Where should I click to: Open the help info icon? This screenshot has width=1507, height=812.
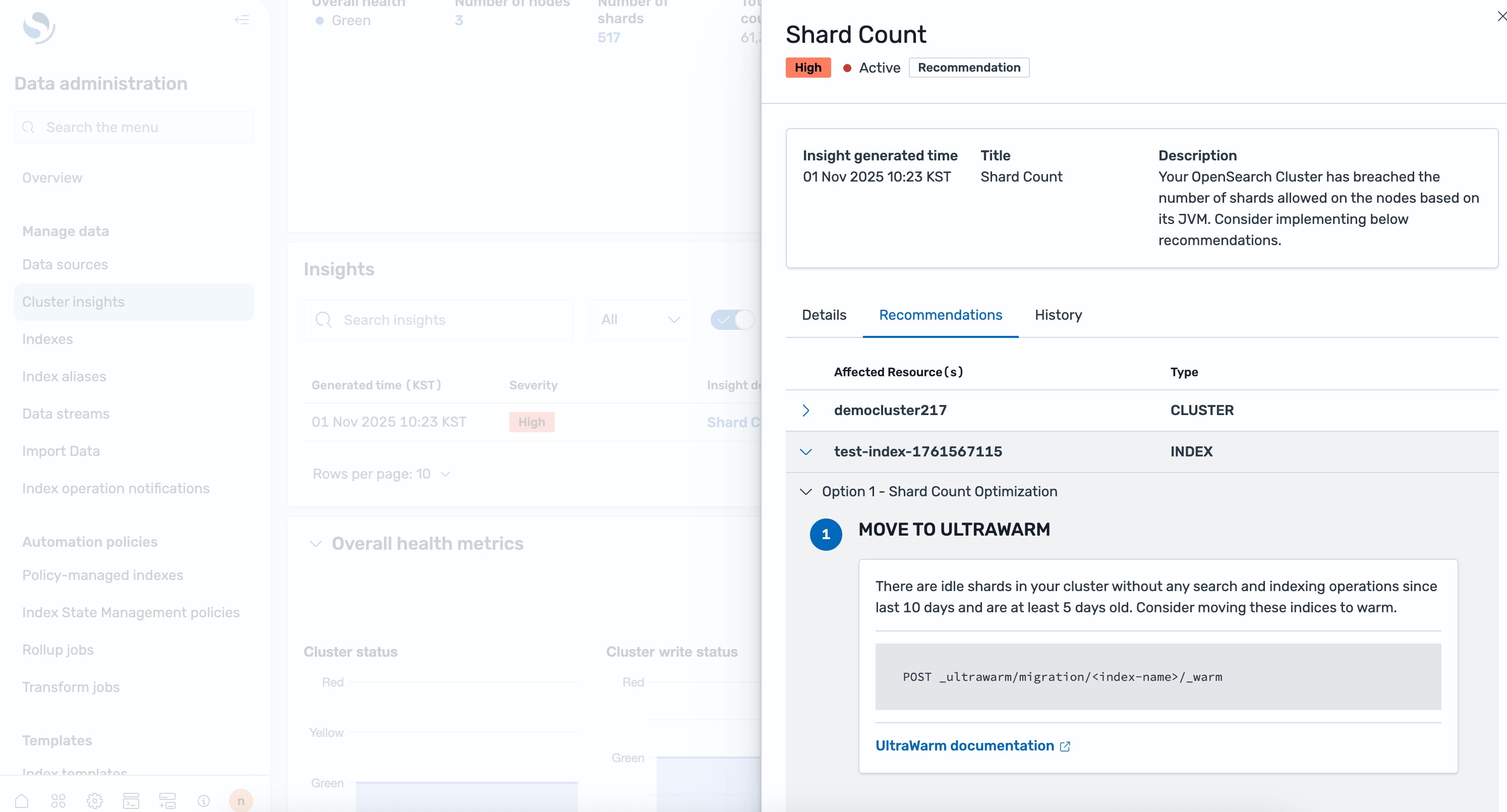coord(204,800)
